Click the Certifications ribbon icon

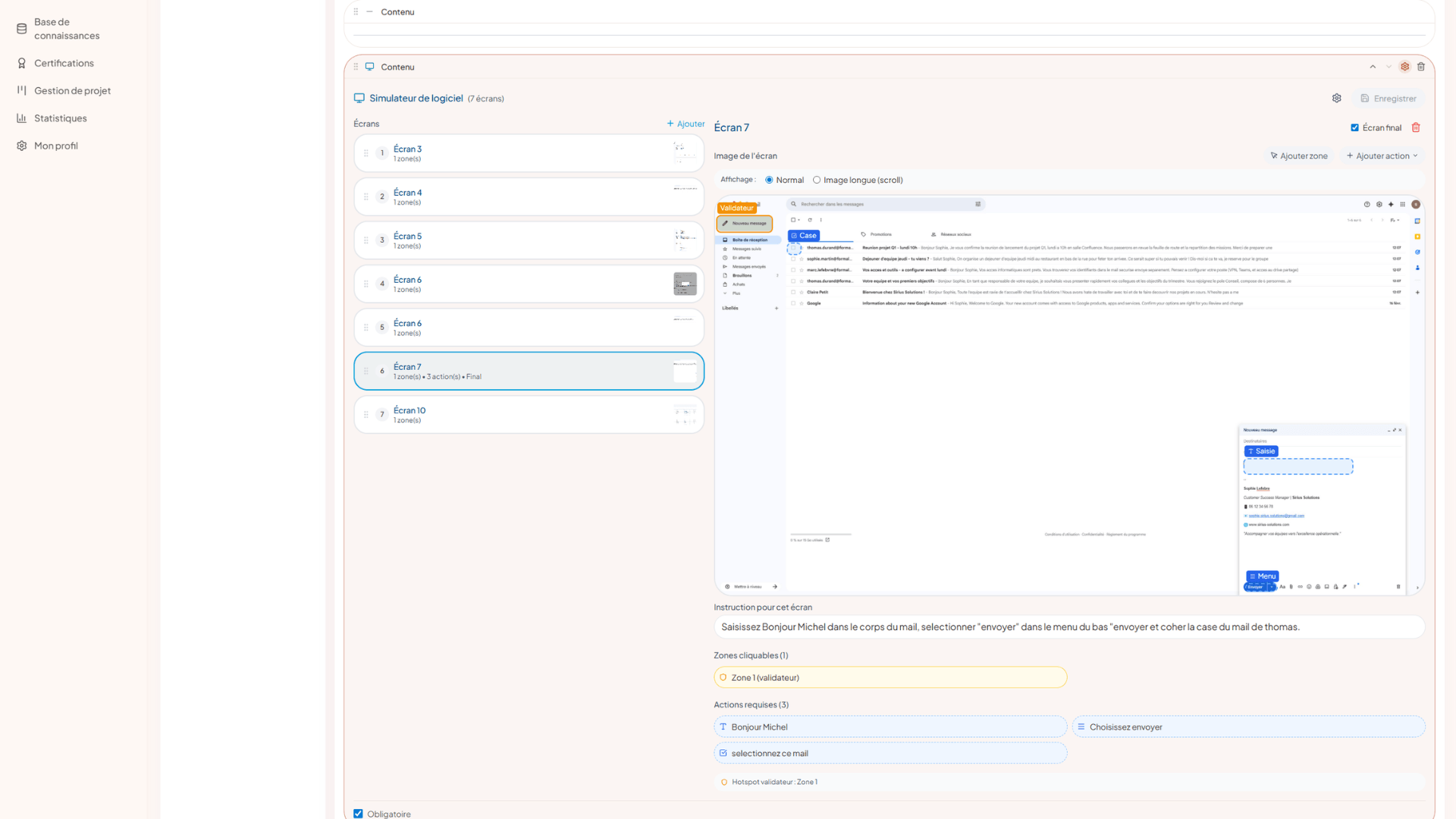pos(22,63)
